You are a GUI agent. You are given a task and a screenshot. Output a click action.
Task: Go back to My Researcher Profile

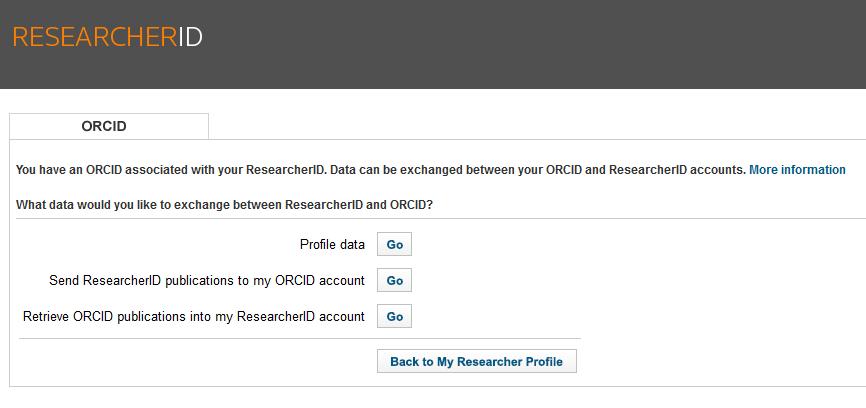477,361
